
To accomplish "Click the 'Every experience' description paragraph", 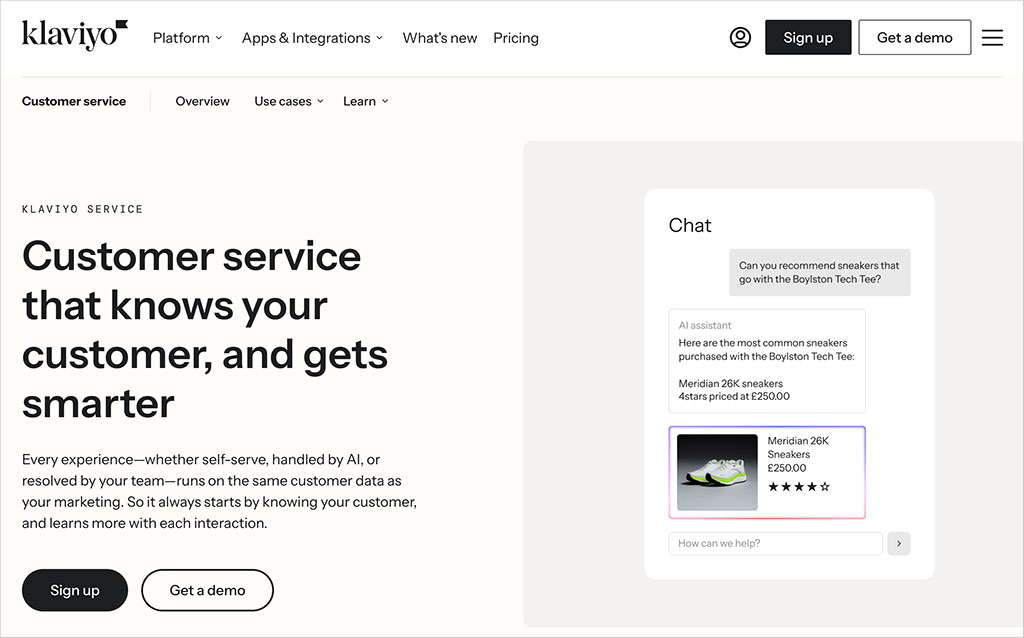I will point(219,491).
